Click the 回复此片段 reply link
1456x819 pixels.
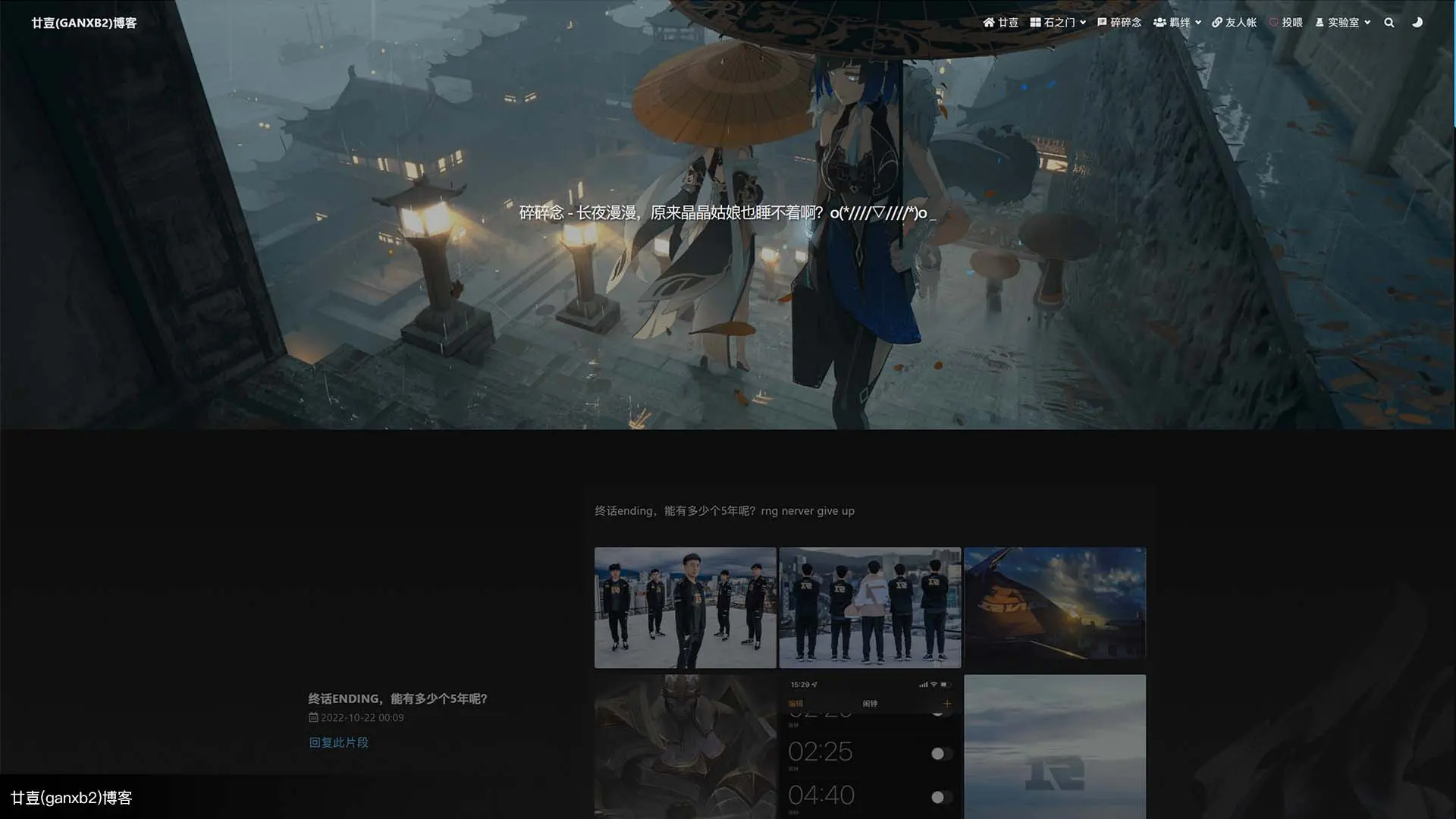[x=338, y=742]
